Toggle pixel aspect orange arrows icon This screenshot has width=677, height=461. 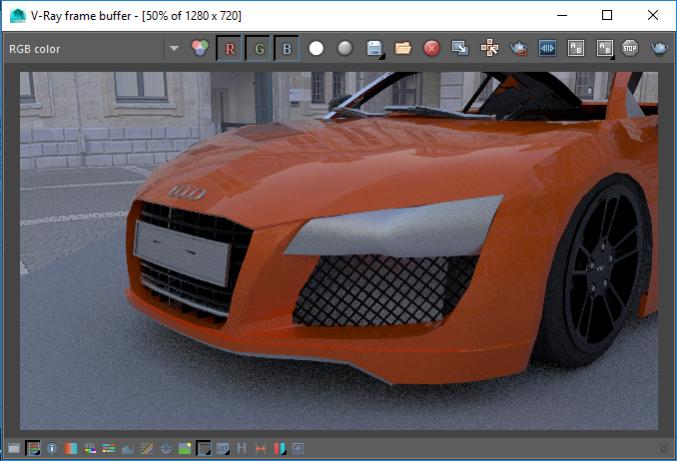(x=260, y=448)
